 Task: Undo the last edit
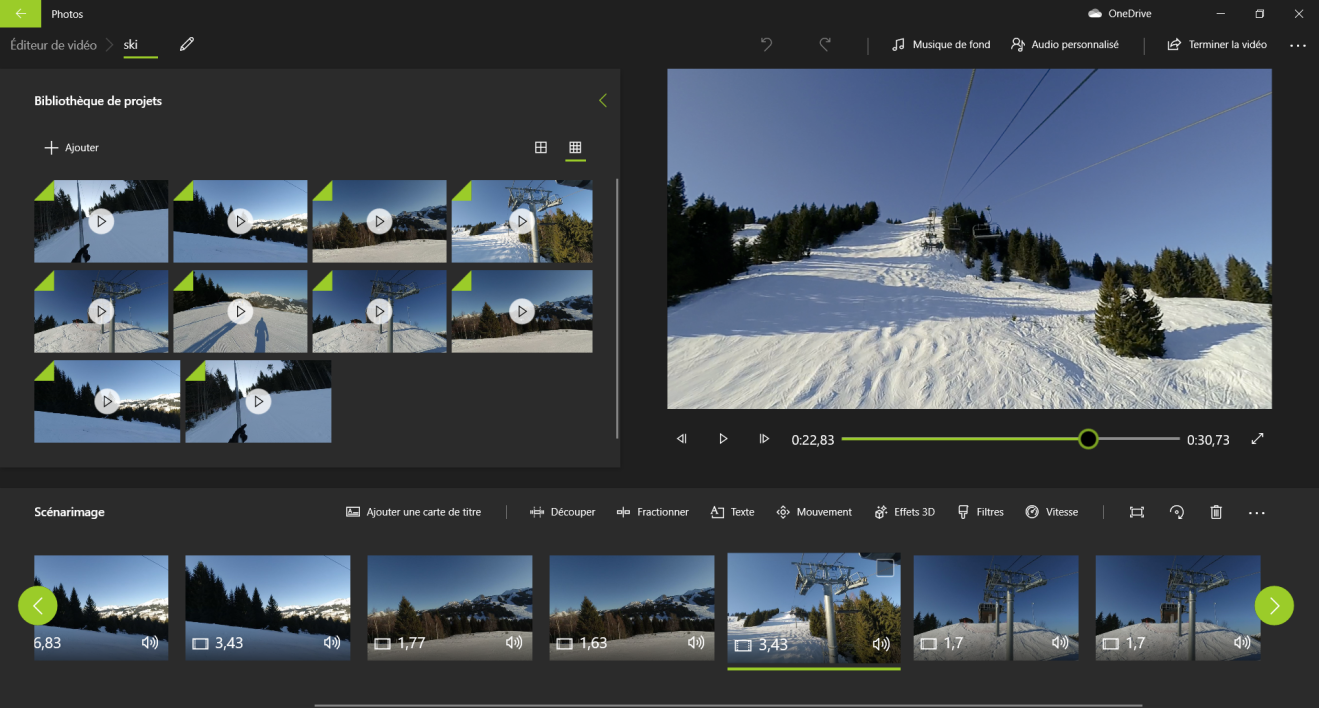tap(766, 45)
